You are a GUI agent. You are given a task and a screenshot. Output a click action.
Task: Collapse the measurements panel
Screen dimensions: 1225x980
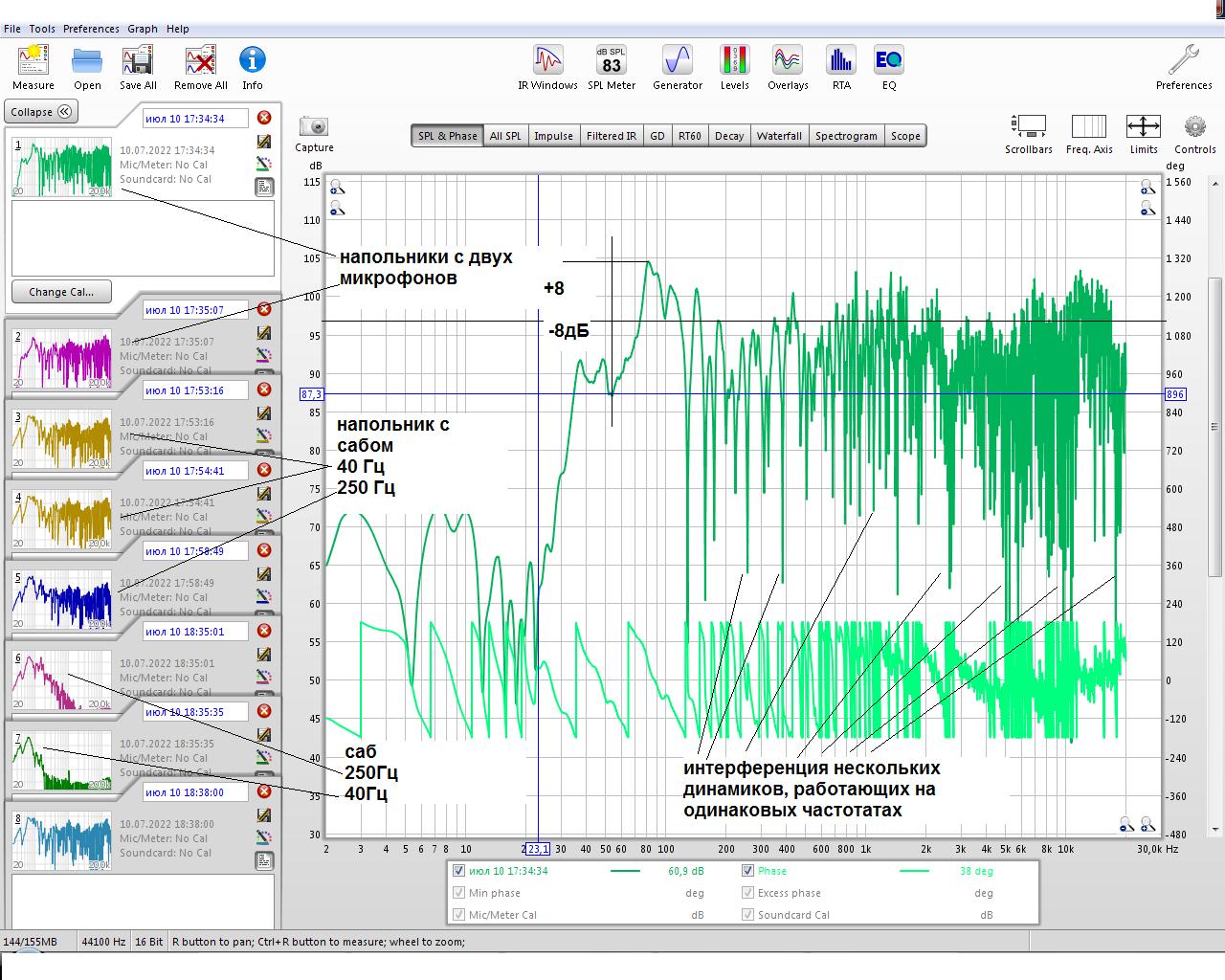(x=41, y=112)
